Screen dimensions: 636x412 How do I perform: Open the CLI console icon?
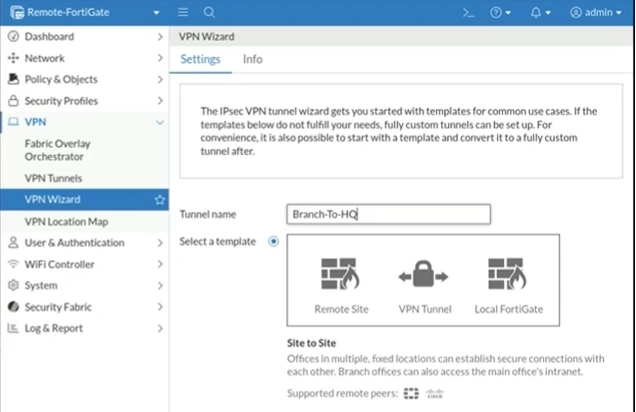click(x=468, y=13)
